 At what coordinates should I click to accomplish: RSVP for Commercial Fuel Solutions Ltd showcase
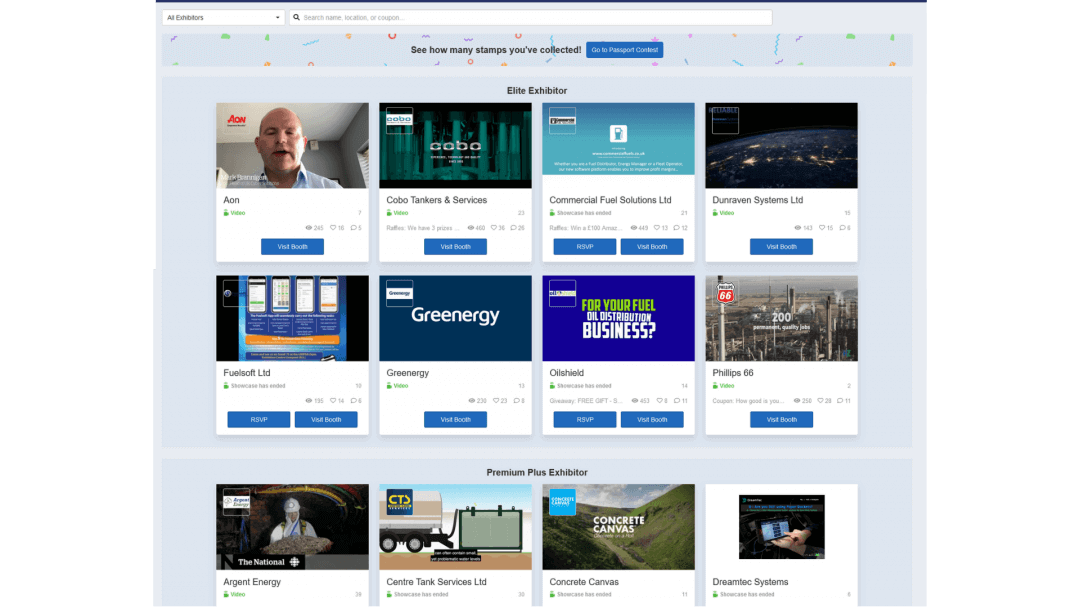585,247
